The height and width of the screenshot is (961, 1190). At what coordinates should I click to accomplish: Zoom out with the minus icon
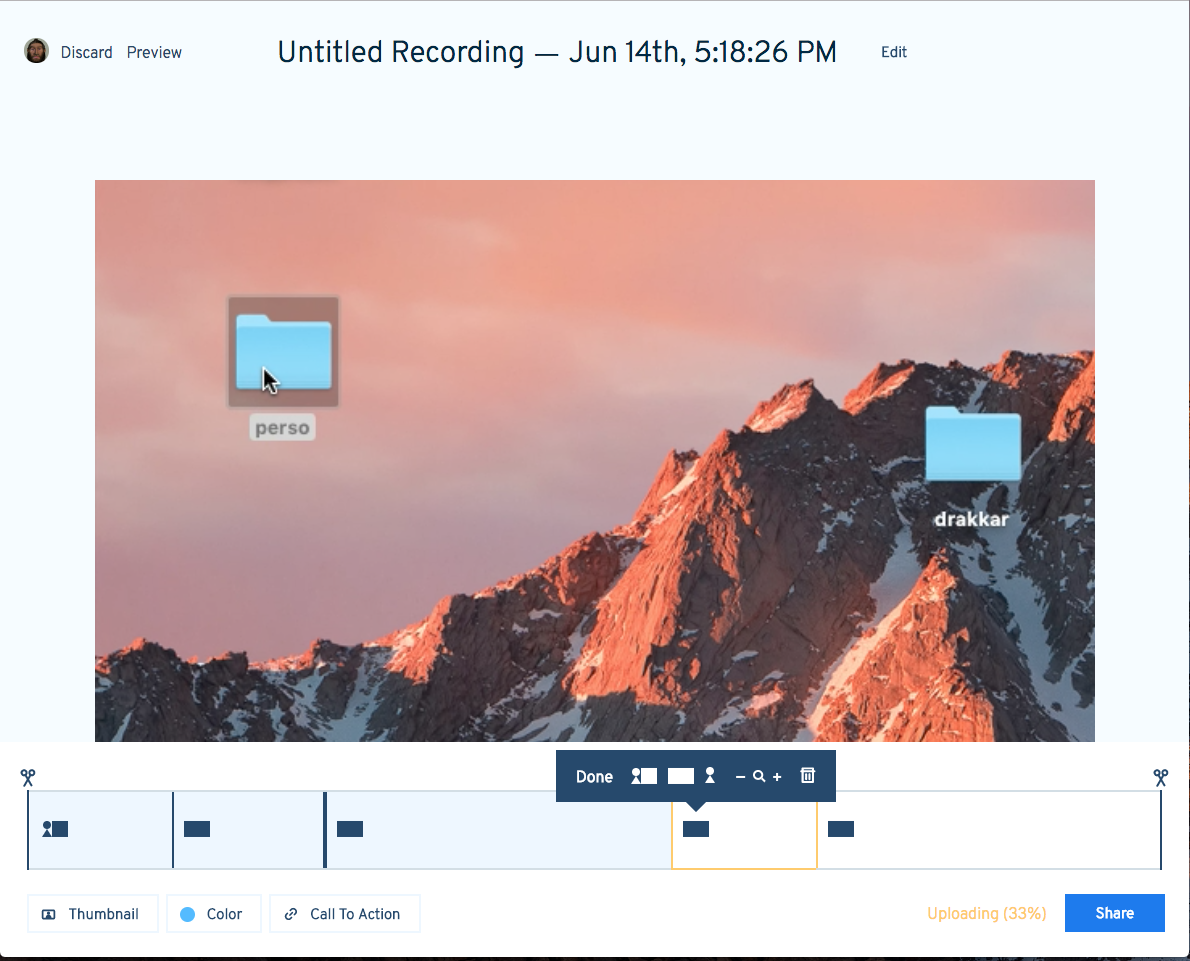(740, 777)
